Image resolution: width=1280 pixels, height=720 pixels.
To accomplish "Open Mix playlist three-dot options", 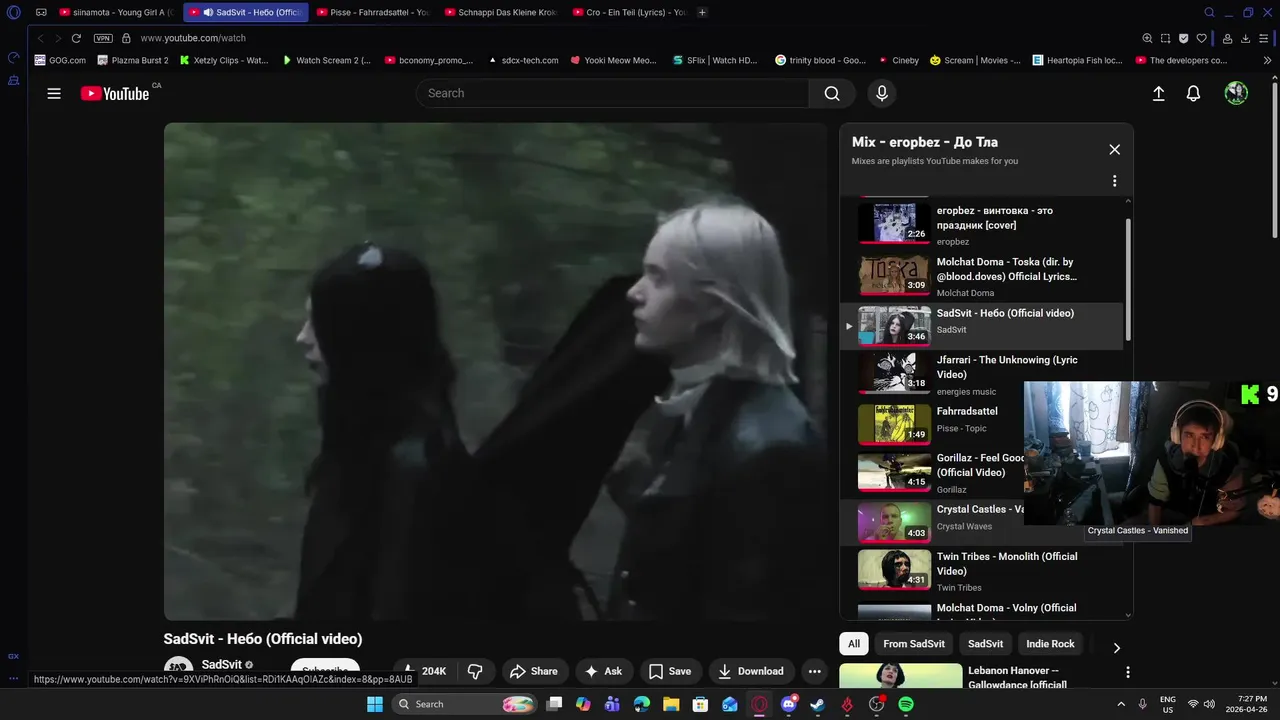I will 1114,181.
